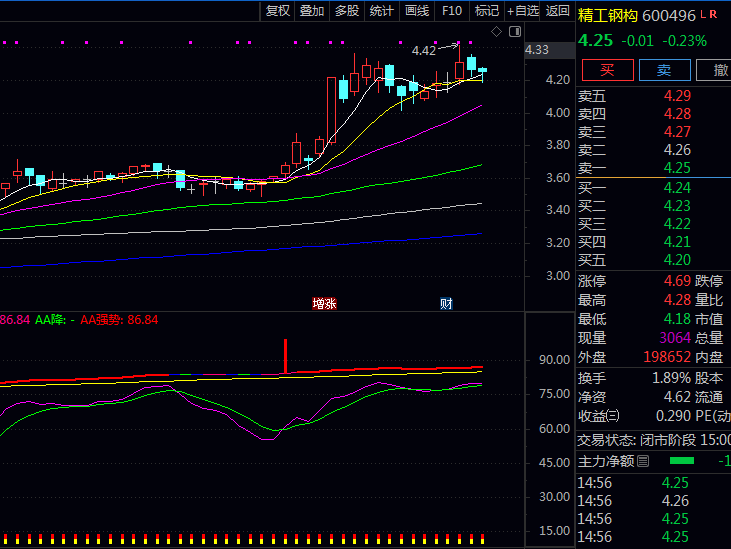Switch to 多股 multi-stock view
Image resolution: width=731 pixels, height=549 pixels.
(x=347, y=11)
